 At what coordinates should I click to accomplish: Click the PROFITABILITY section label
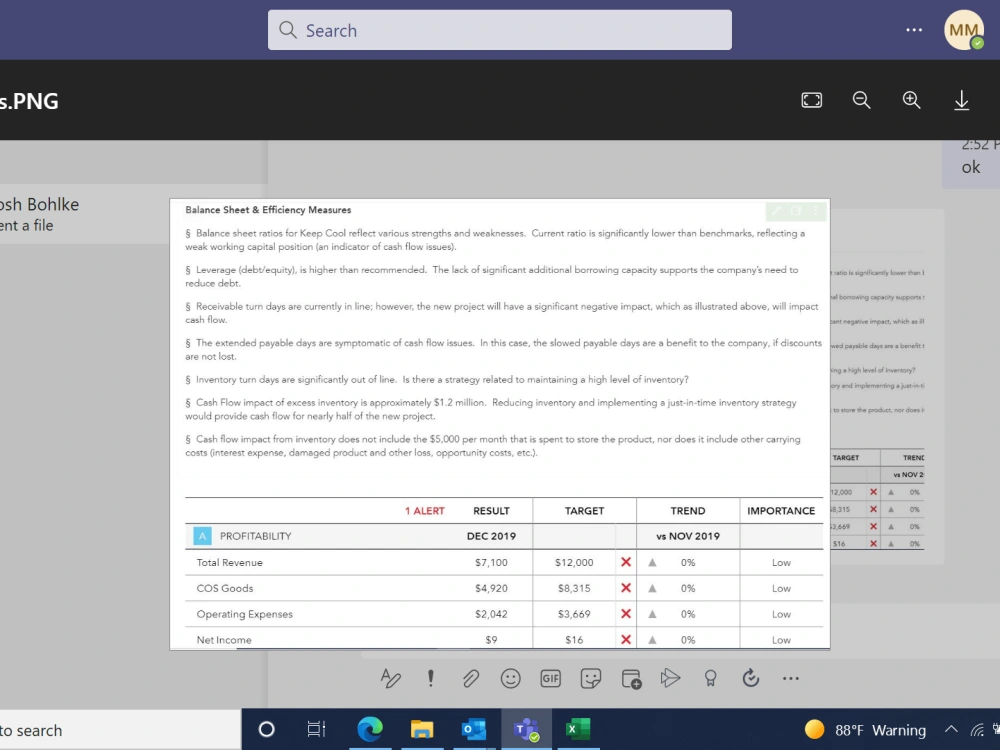coord(255,536)
